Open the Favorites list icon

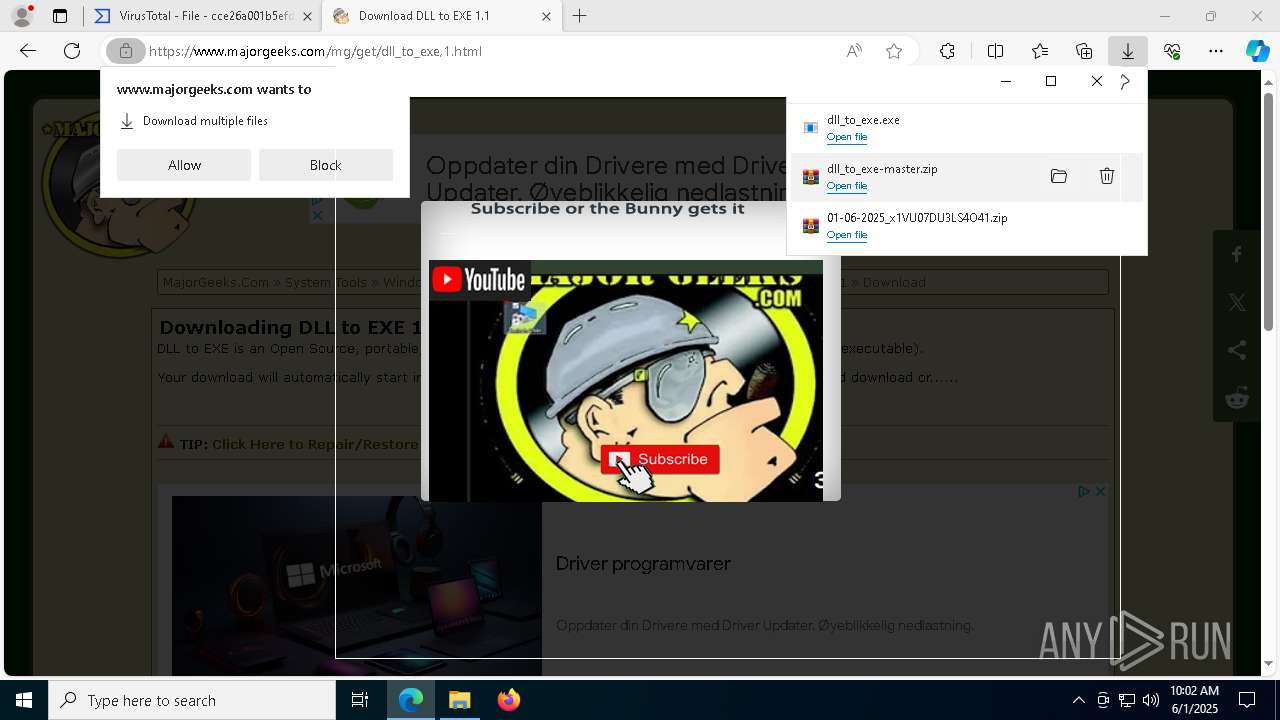click(1040, 51)
